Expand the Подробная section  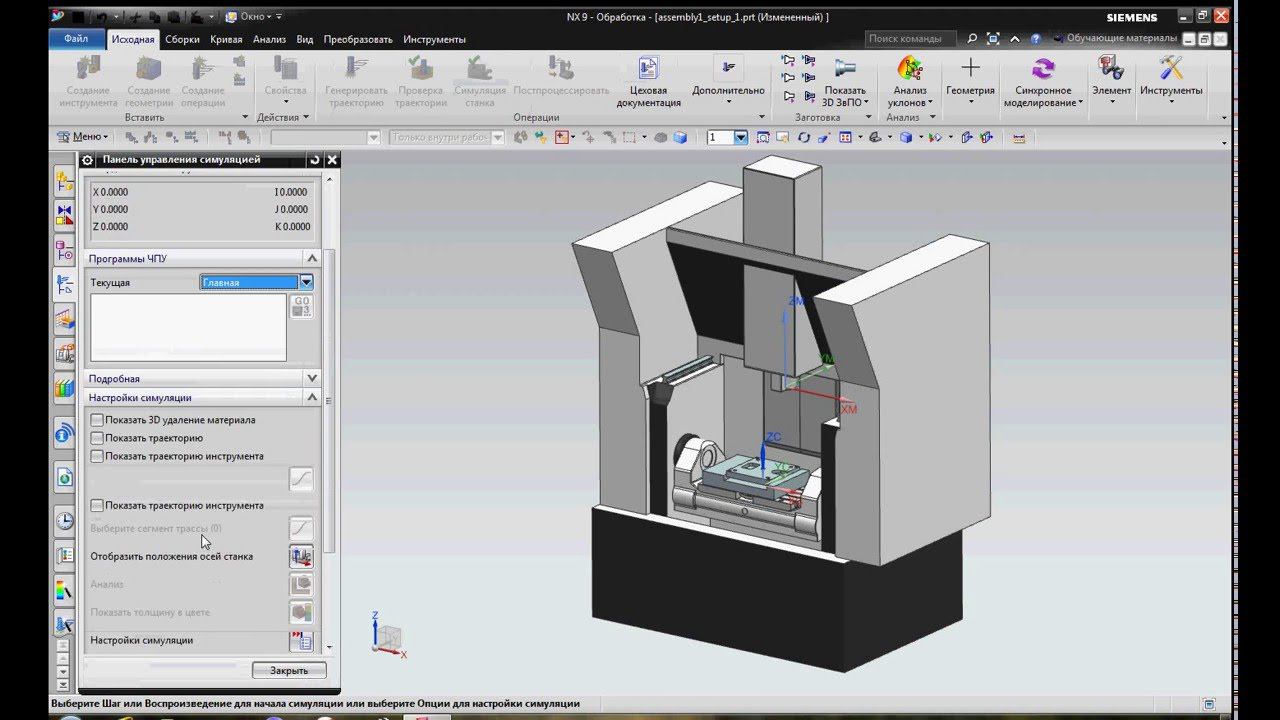pyautogui.click(x=312, y=379)
